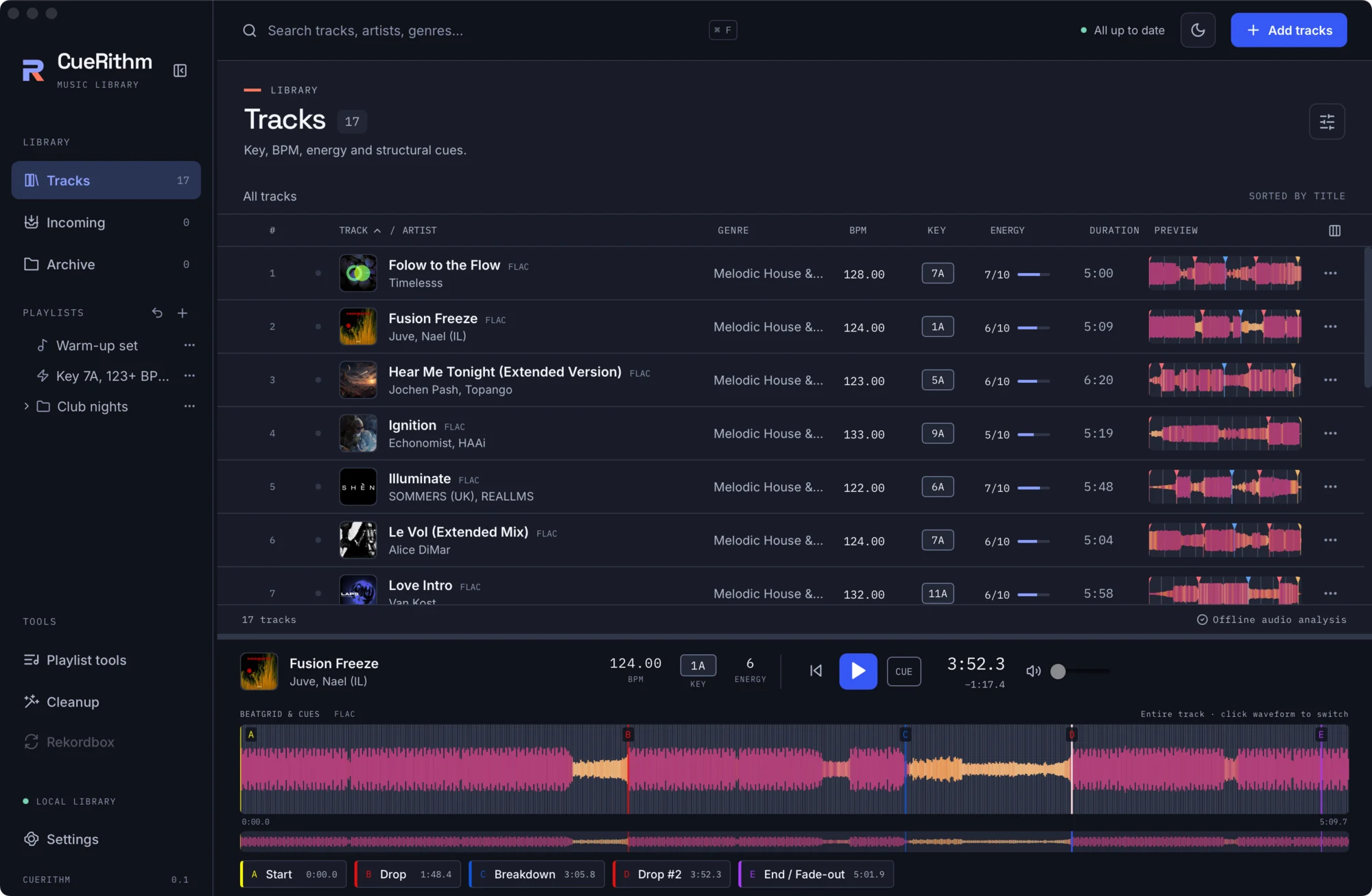Open more options for Ignition row
Image resolution: width=1372 pixels, height=896 pixels.
[x=1330, y=433]
